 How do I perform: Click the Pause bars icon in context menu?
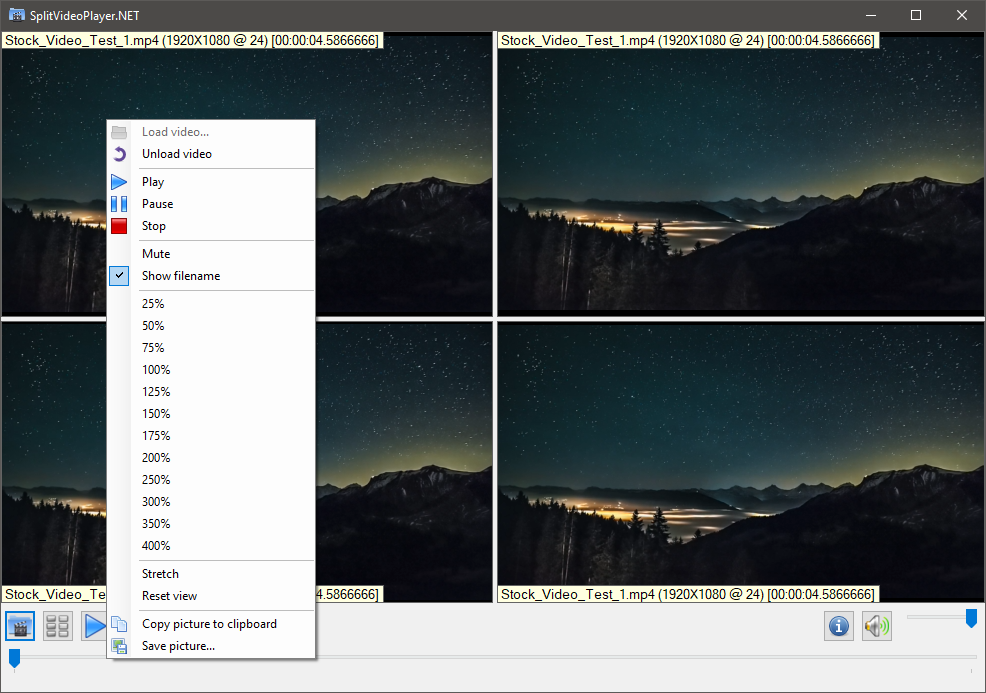(119, 204)
